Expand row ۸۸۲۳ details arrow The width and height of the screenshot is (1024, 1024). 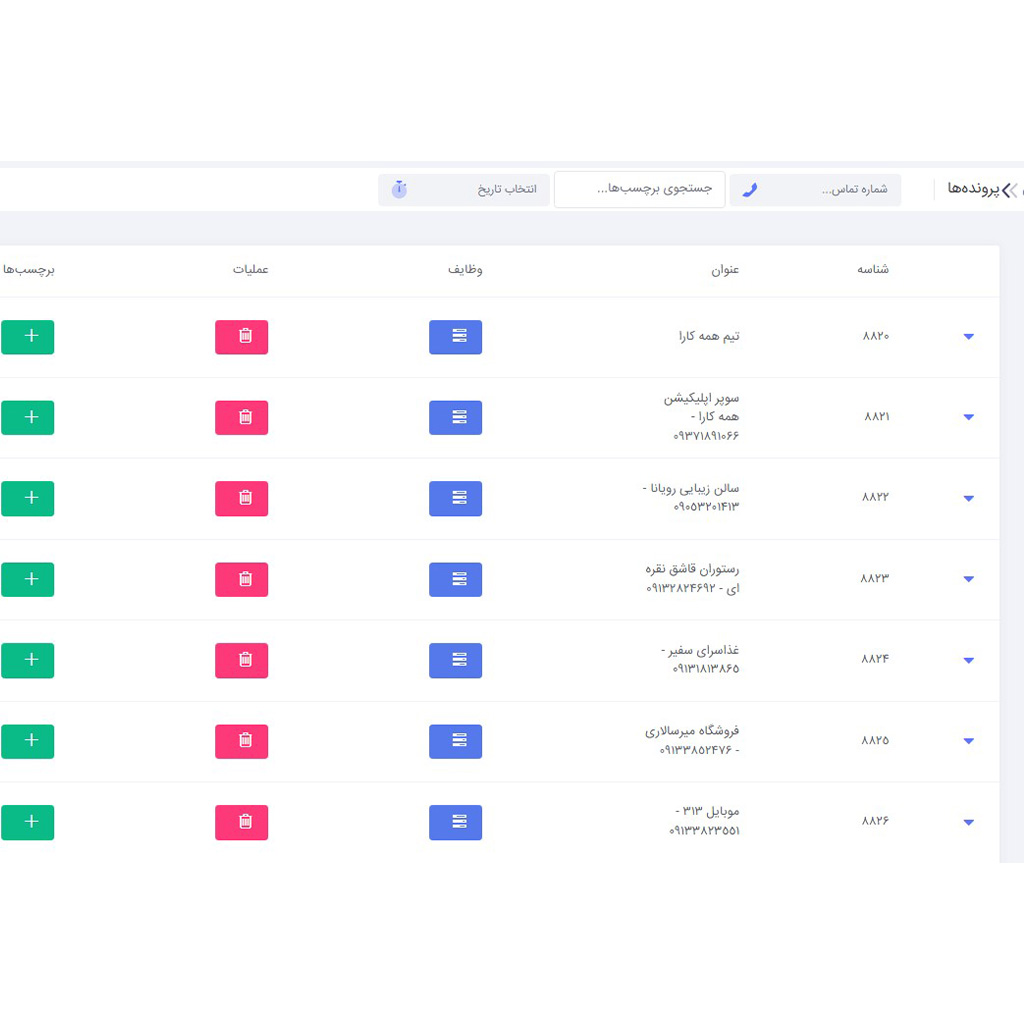pyautogui.click(x=968, y=579)
